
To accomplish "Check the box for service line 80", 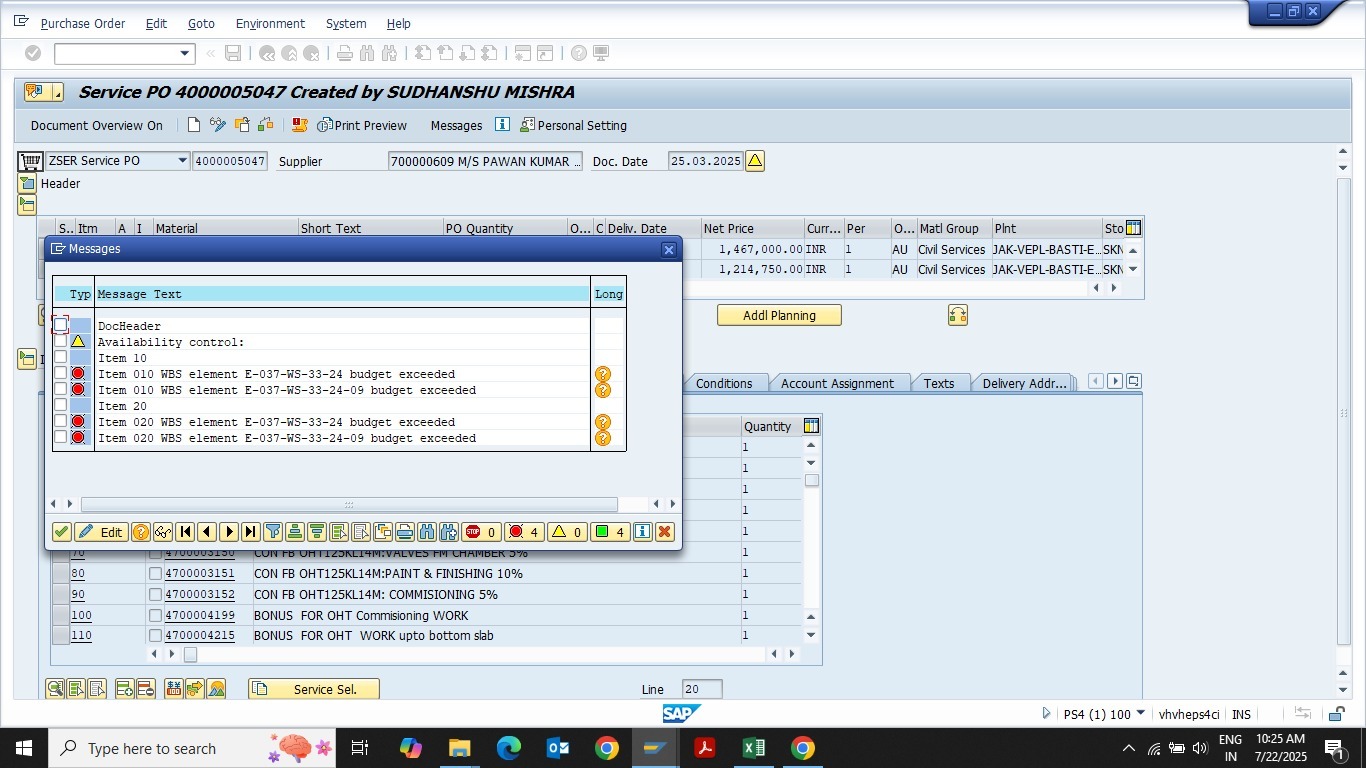I will coord(155,574).
